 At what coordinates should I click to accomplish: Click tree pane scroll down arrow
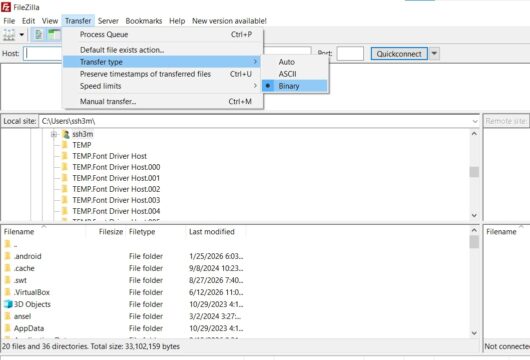(x=474, y=215)
